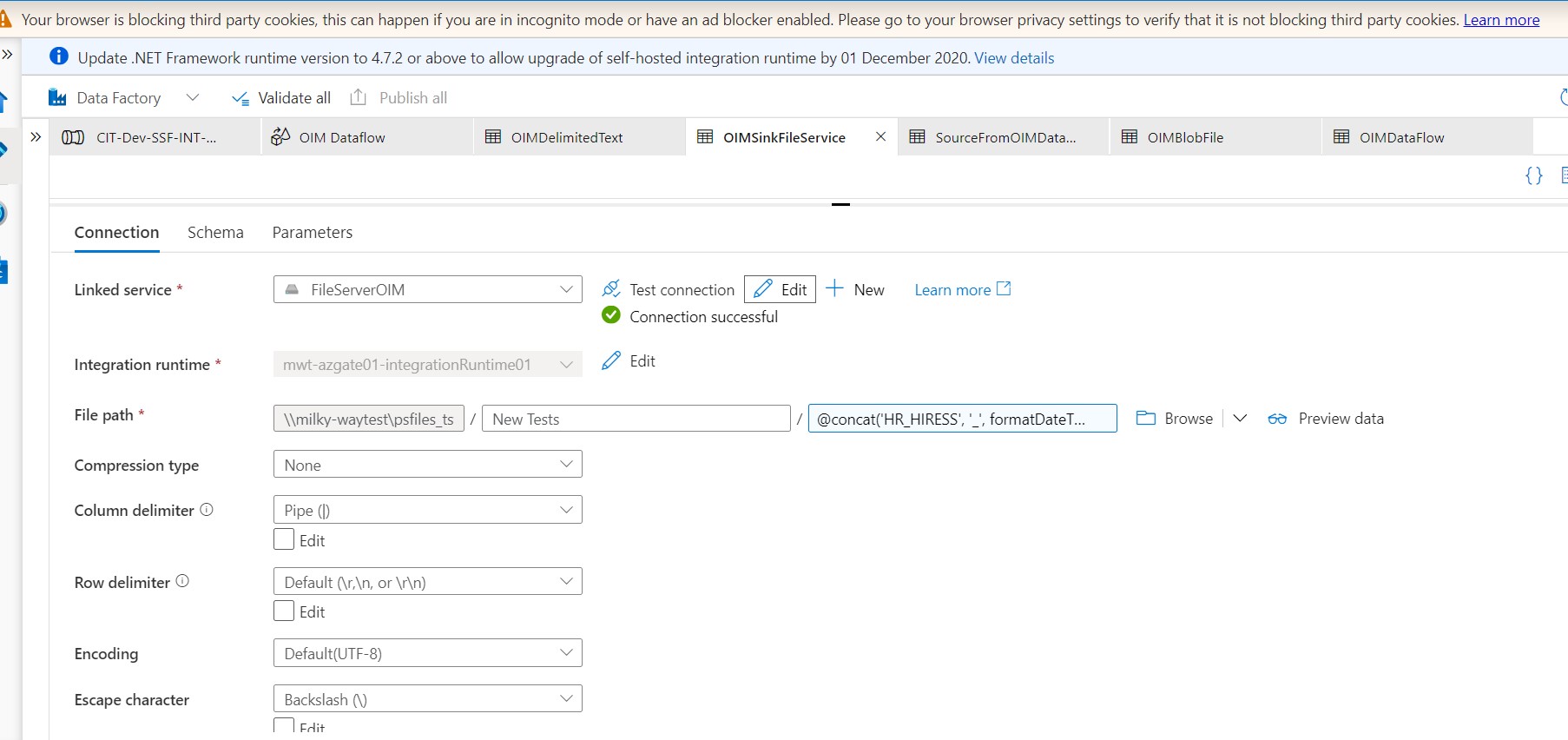Click View details link in .NET notice
Screen dimensions: 1568x740
point(1014,58)
